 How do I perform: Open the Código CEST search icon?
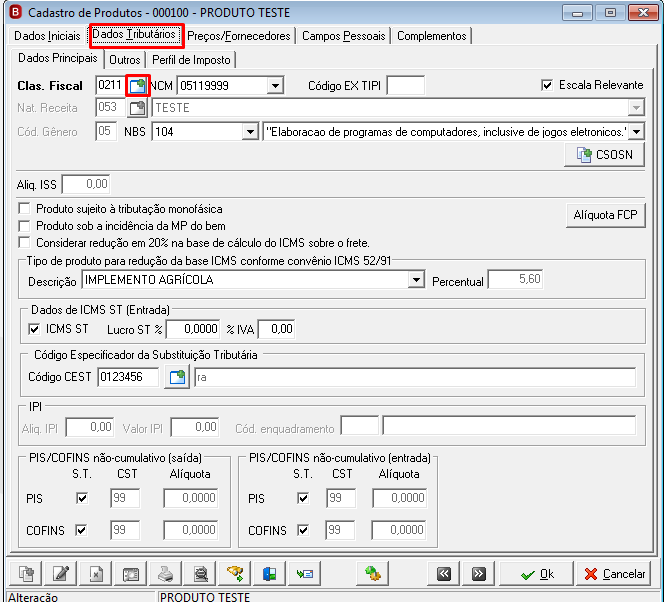[x=177, y=377]
